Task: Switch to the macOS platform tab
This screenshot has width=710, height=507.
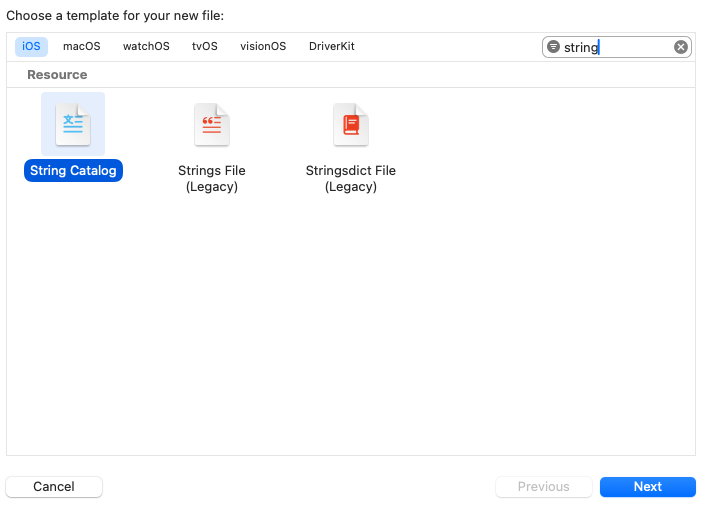Action: tap(82, 47)
